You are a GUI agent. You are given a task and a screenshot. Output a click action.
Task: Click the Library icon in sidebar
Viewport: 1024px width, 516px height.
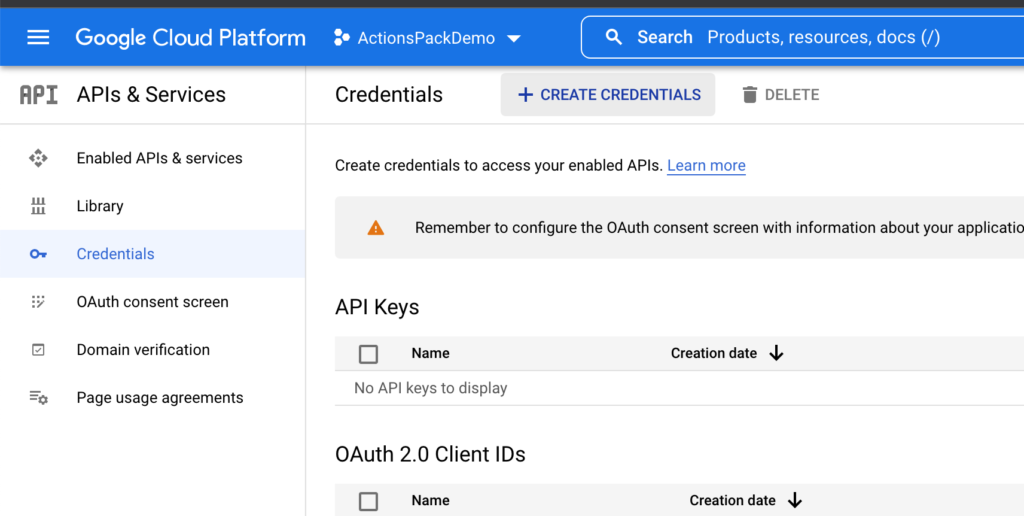pos(38,206)
